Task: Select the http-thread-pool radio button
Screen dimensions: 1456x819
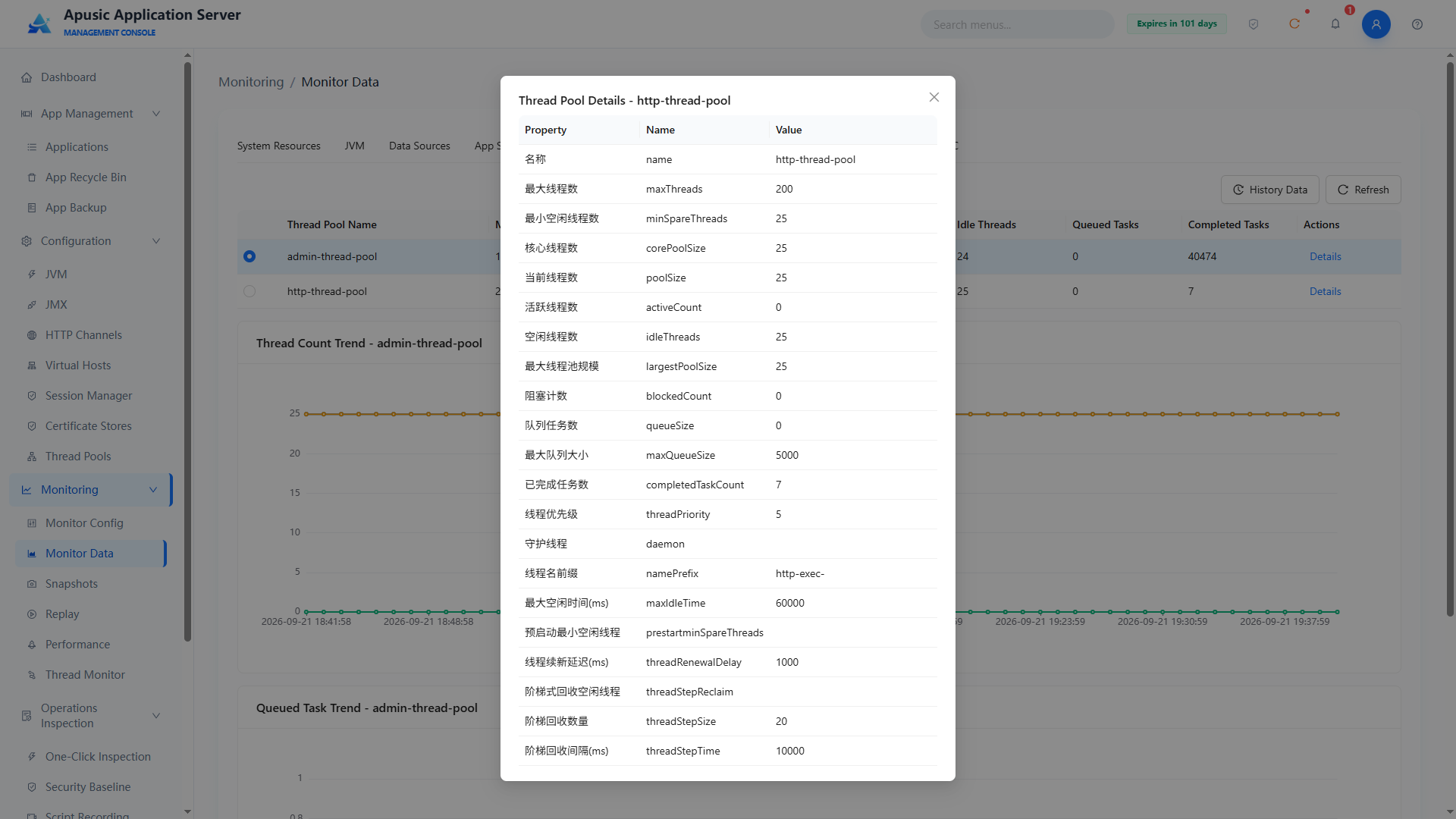Action: [249, 291]
